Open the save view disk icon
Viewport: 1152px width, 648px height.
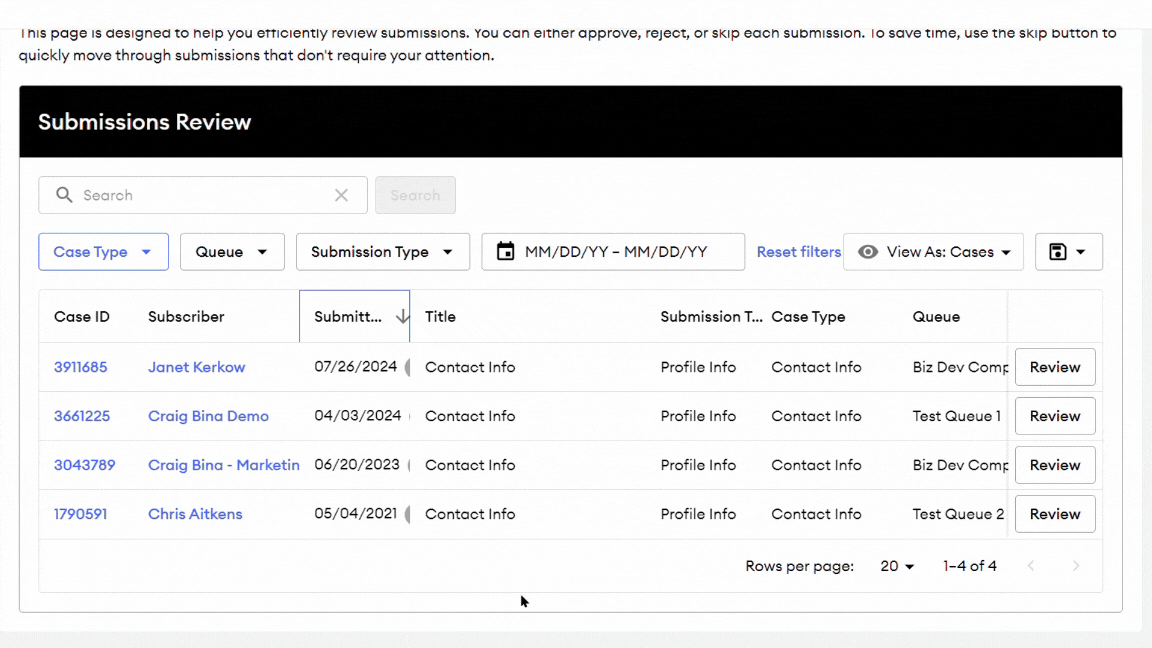[1057, 251]
